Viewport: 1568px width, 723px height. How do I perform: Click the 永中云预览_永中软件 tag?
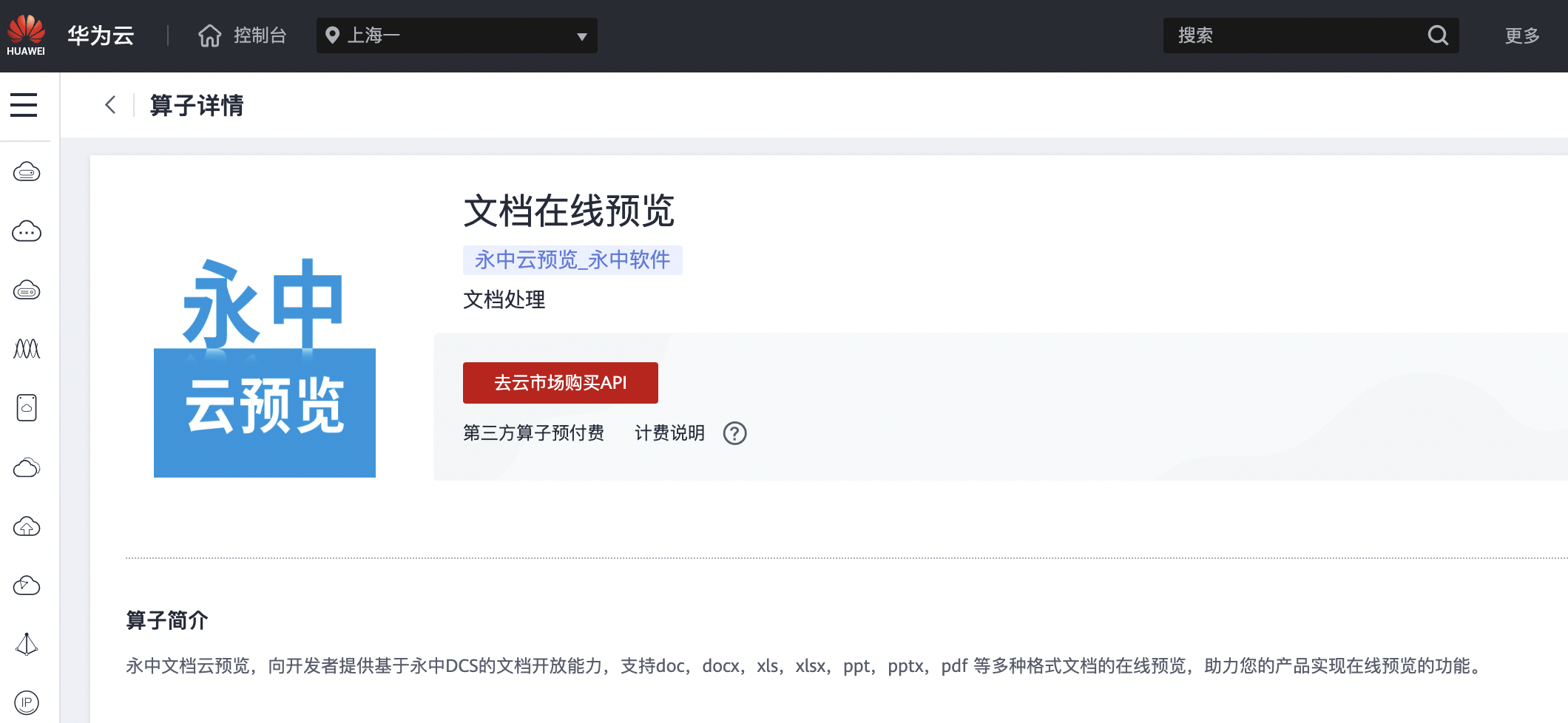pos(572,260)
